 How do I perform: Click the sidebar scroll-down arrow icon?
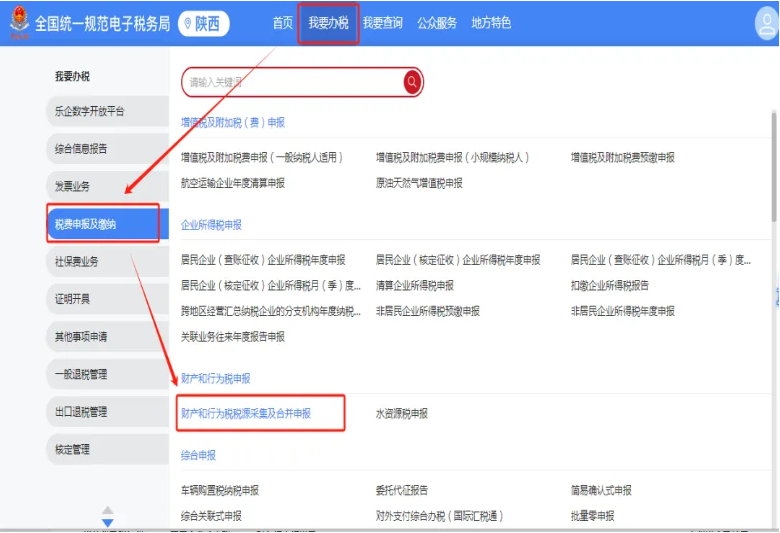point(108,523)
